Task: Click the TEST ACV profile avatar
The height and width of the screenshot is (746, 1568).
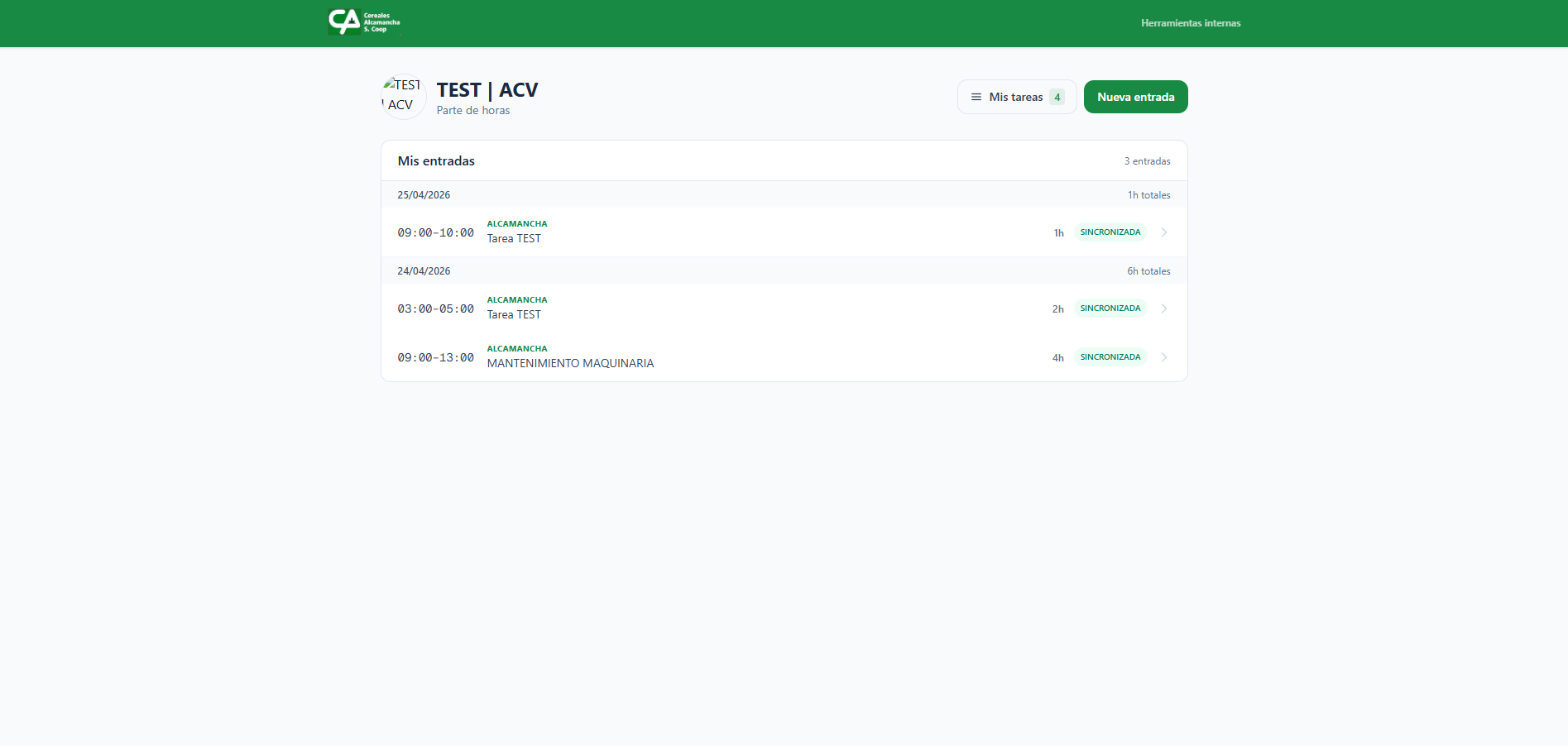Action: pos(403,97)
